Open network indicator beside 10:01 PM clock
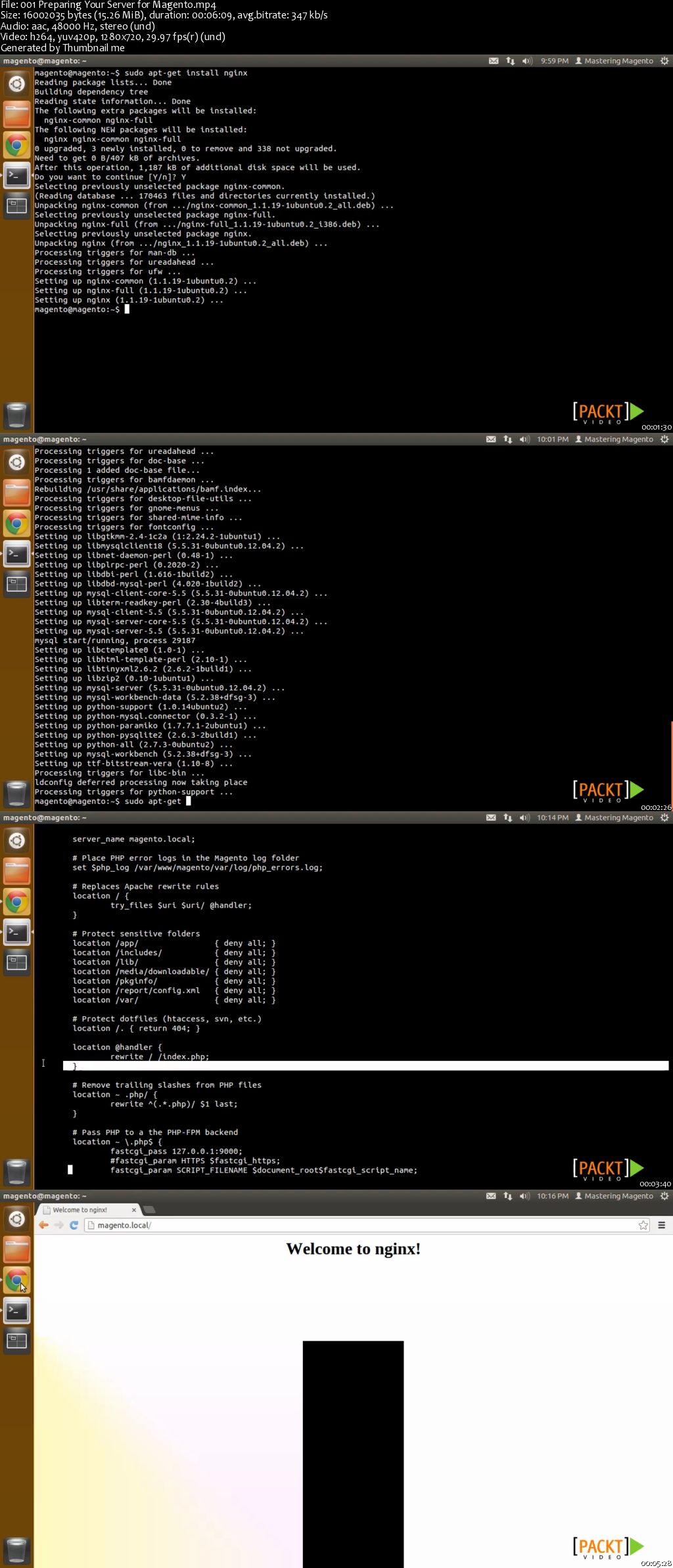The image size is (673, 1568). pos(507,439)
